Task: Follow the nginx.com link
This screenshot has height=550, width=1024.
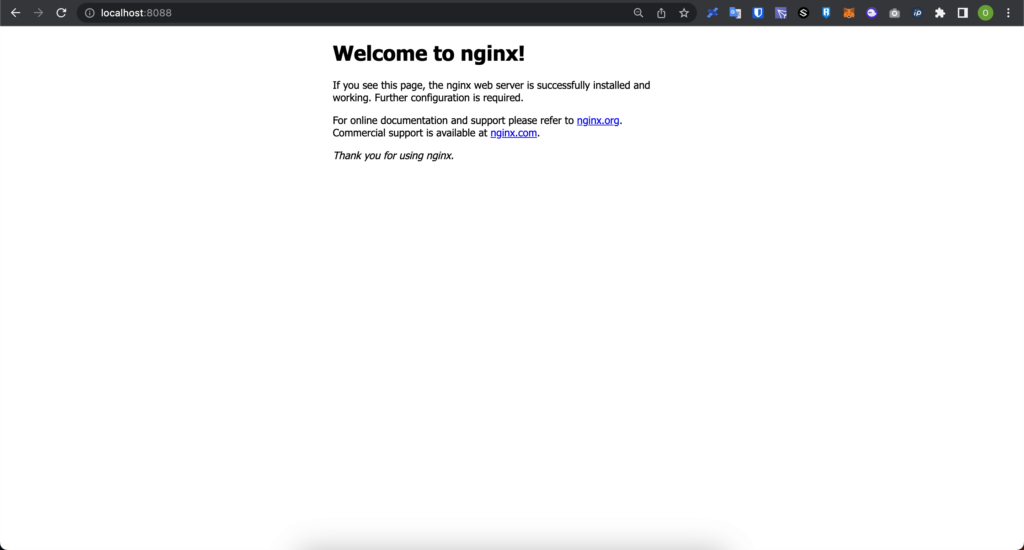Action: pos(513,133)
